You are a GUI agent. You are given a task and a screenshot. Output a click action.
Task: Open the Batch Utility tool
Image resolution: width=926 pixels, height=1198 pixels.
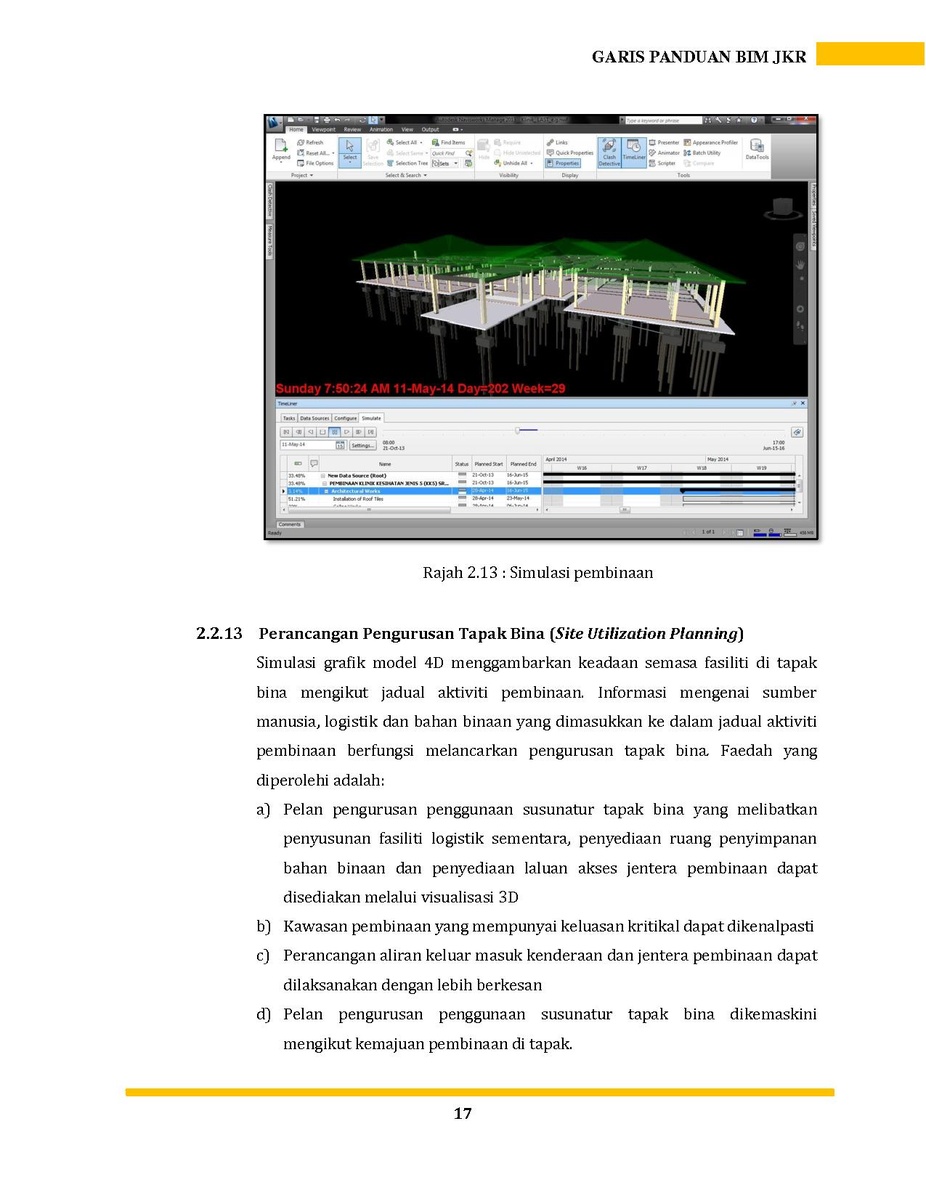[x=702, y=153]
